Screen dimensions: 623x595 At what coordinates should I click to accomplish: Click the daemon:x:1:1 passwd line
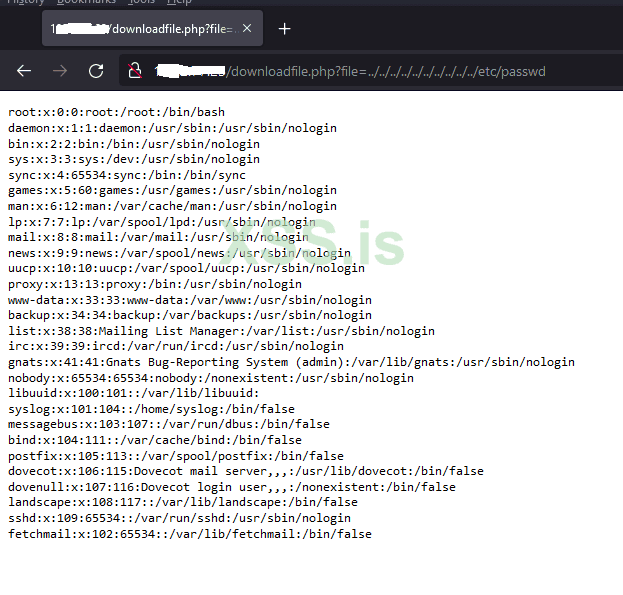pos(172,128)
